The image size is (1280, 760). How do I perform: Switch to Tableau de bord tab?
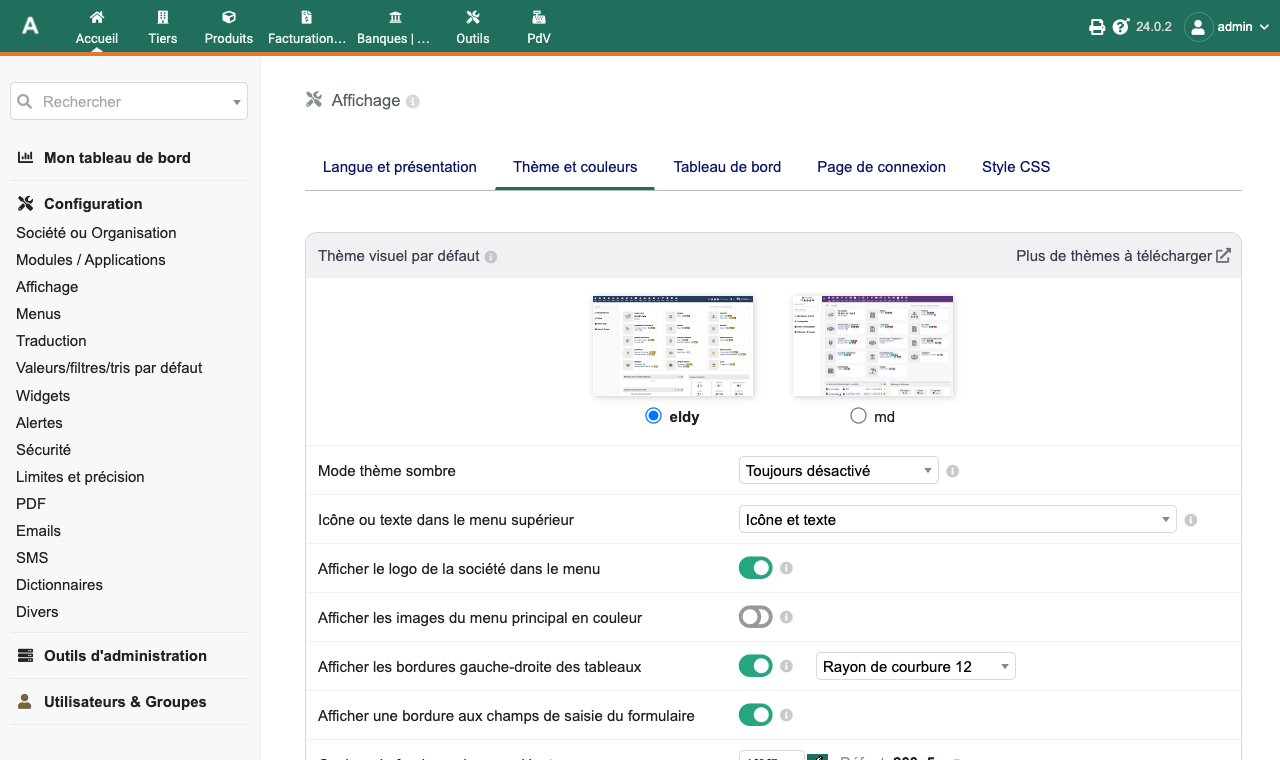tap(727, 167)
